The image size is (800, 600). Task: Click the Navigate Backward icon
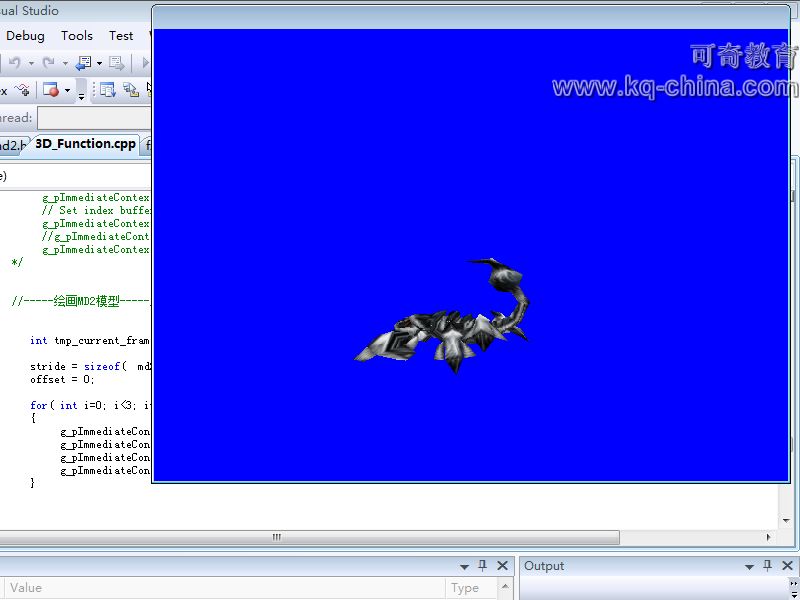[84, 63]
